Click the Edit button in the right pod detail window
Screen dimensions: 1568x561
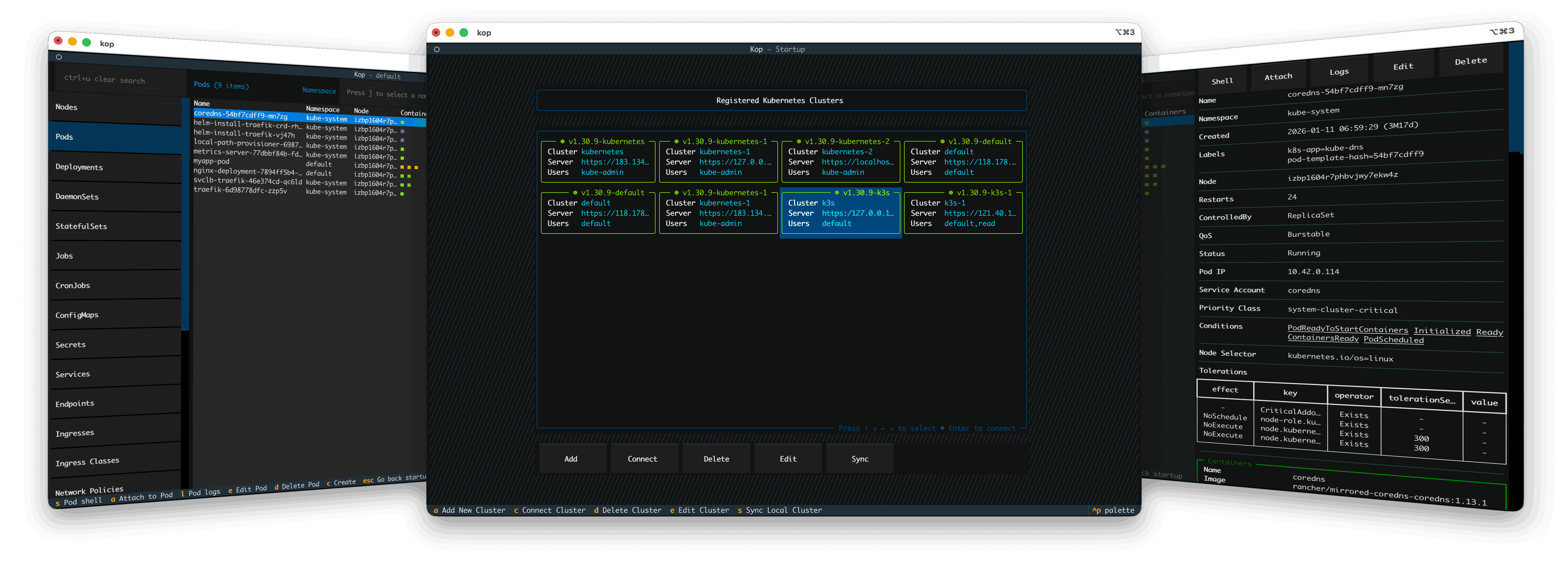click(1404, 66)
